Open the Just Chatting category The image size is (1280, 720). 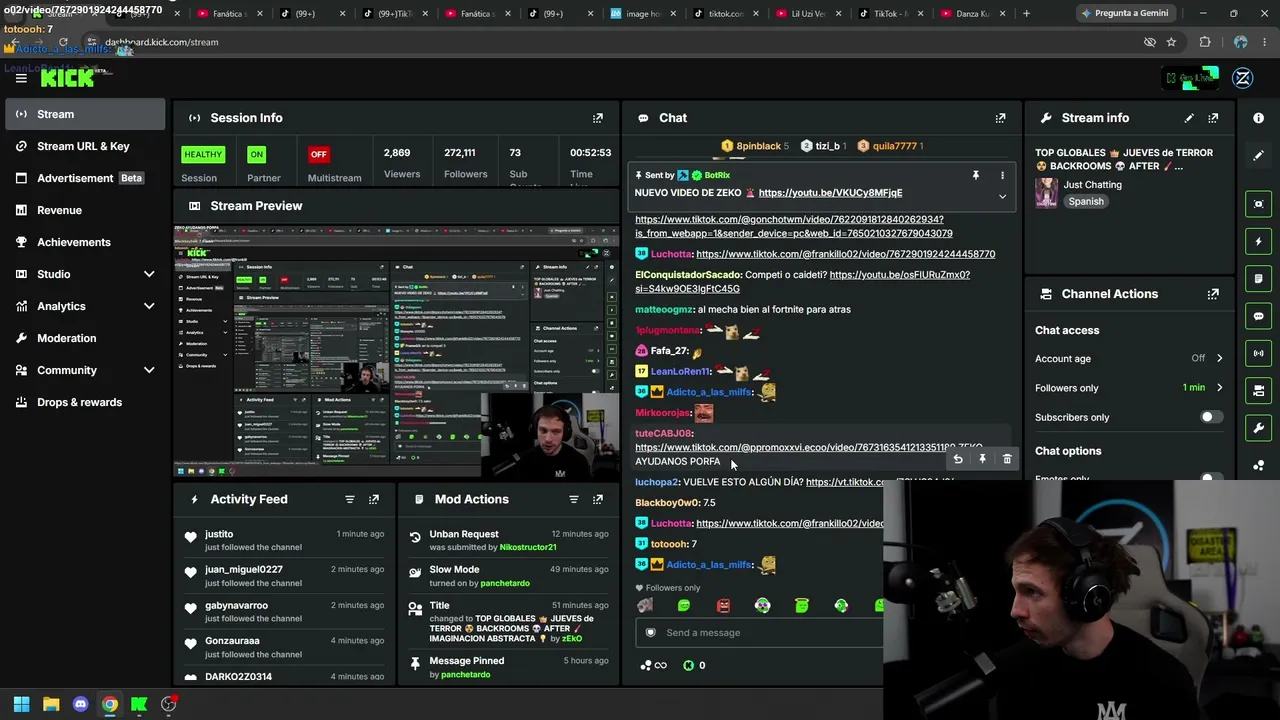(x=1093, y=185)
